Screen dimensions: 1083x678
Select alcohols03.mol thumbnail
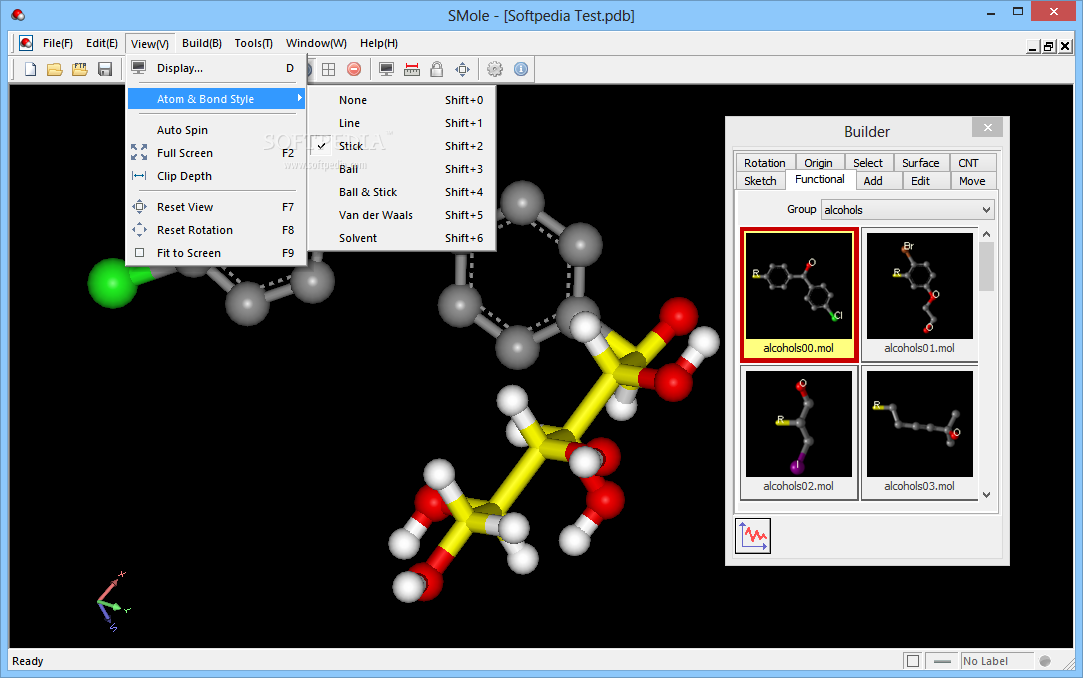coord(919,433)
